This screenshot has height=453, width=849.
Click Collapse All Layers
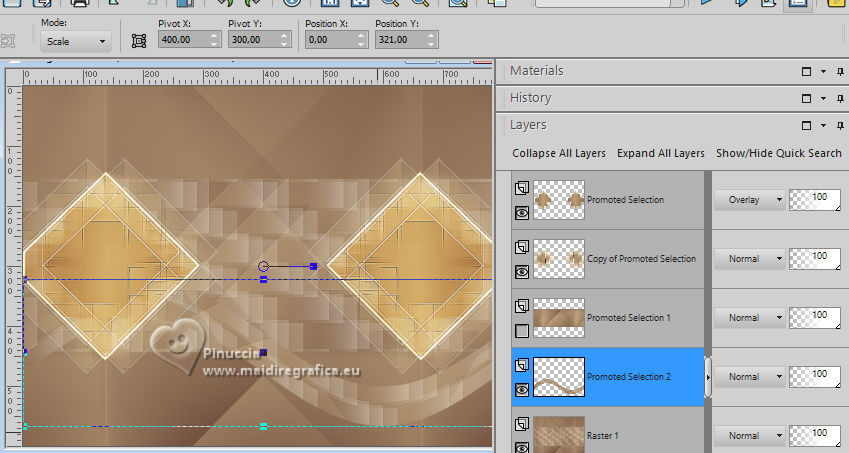(559, 153)
